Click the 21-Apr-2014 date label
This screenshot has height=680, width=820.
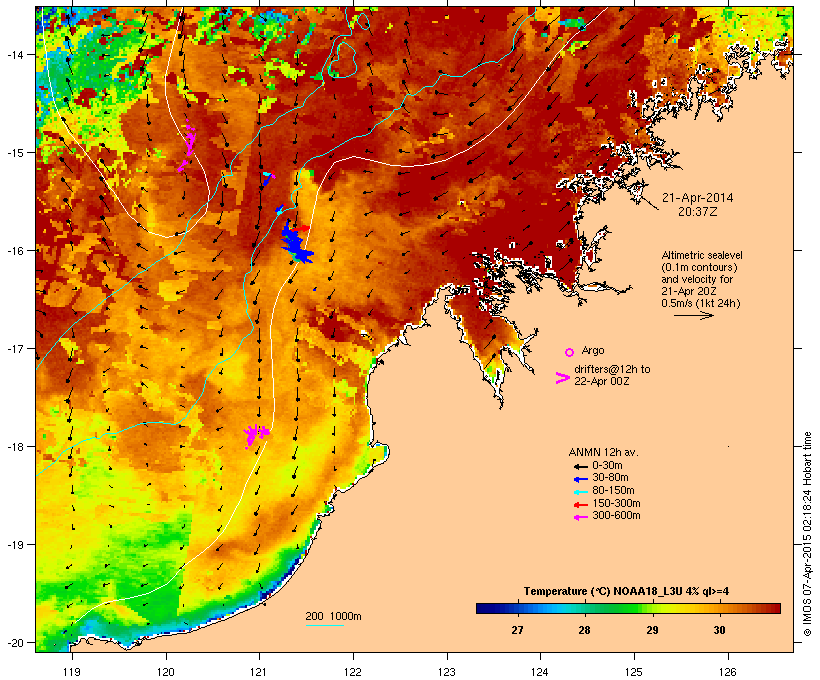(698, 198)
